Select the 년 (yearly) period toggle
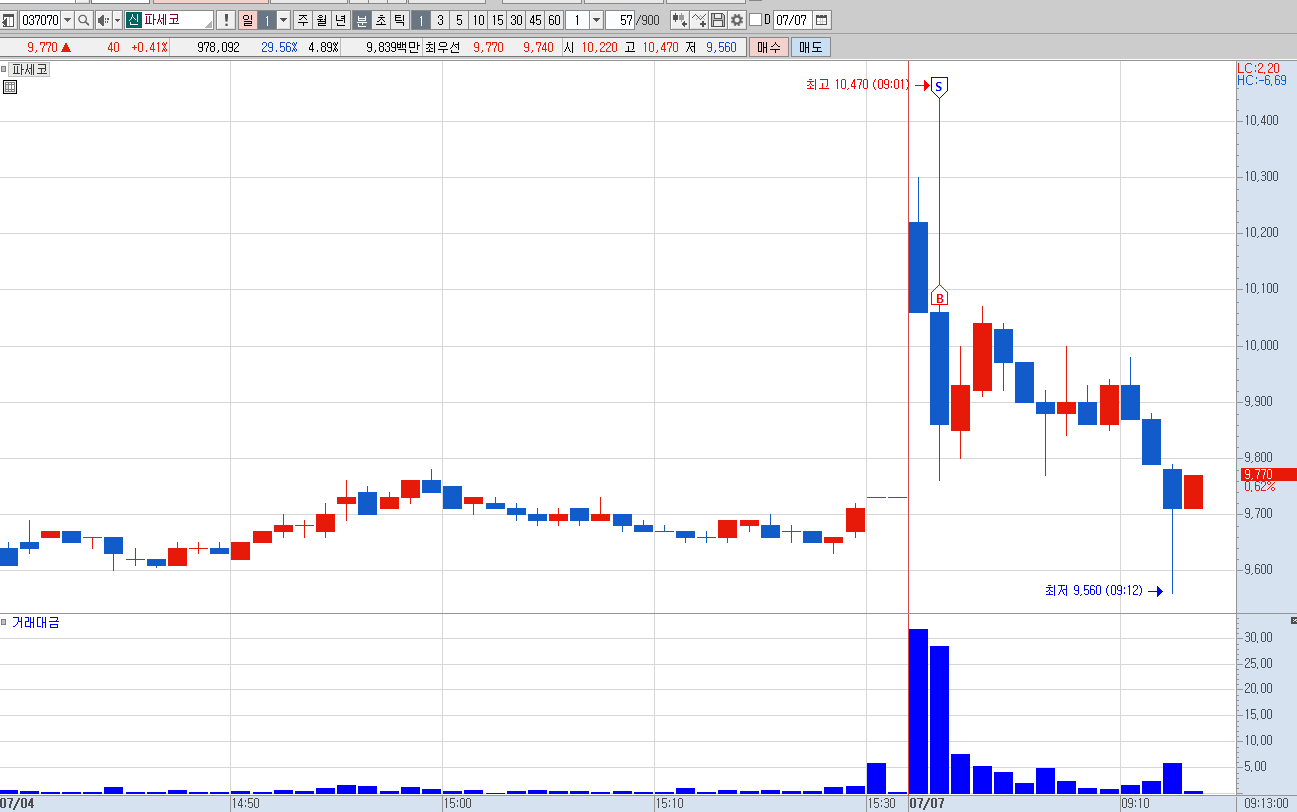 [x=340, y=20]
